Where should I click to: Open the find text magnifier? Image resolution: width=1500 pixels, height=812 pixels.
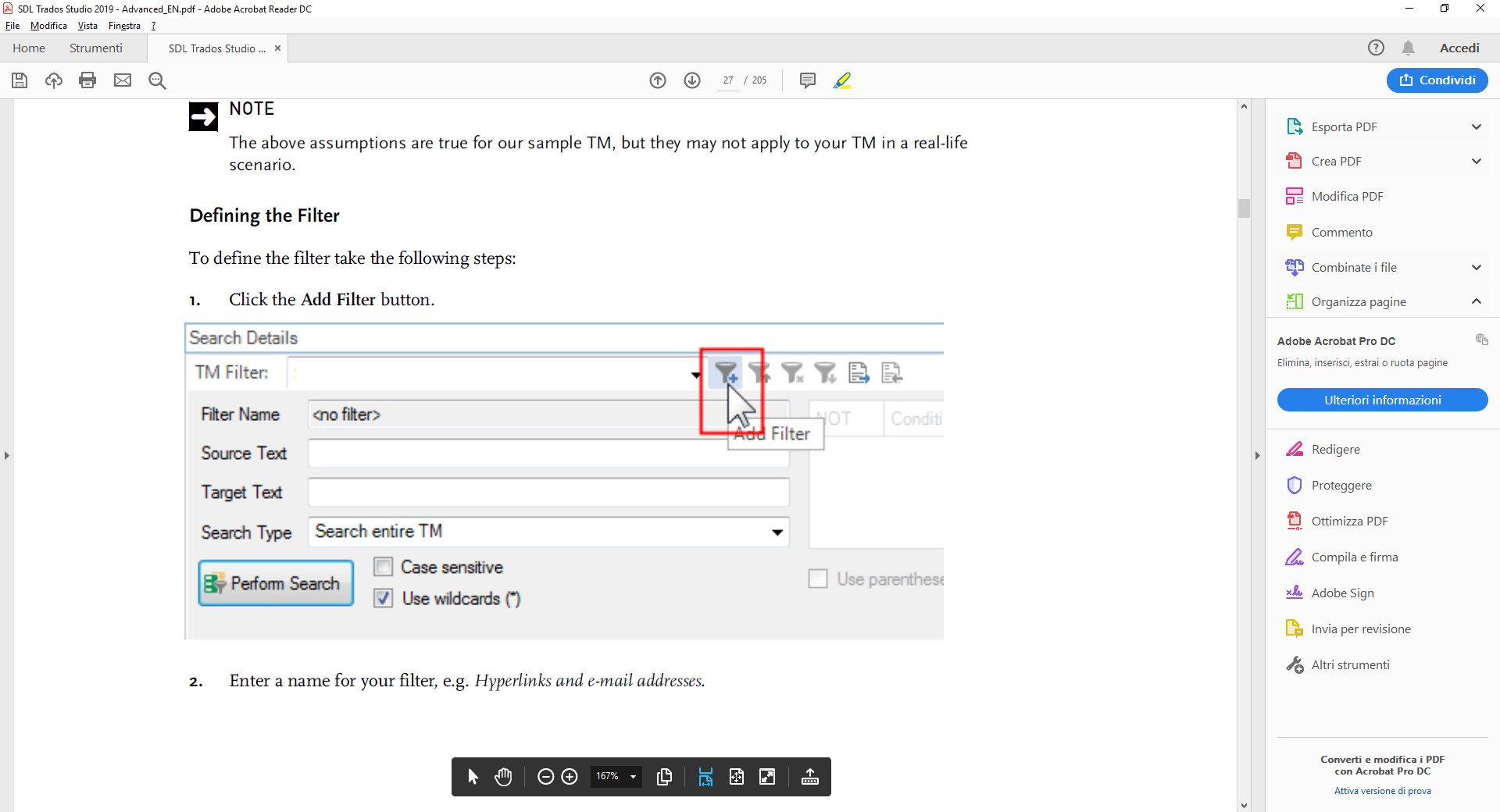click(x=157, y=80)
